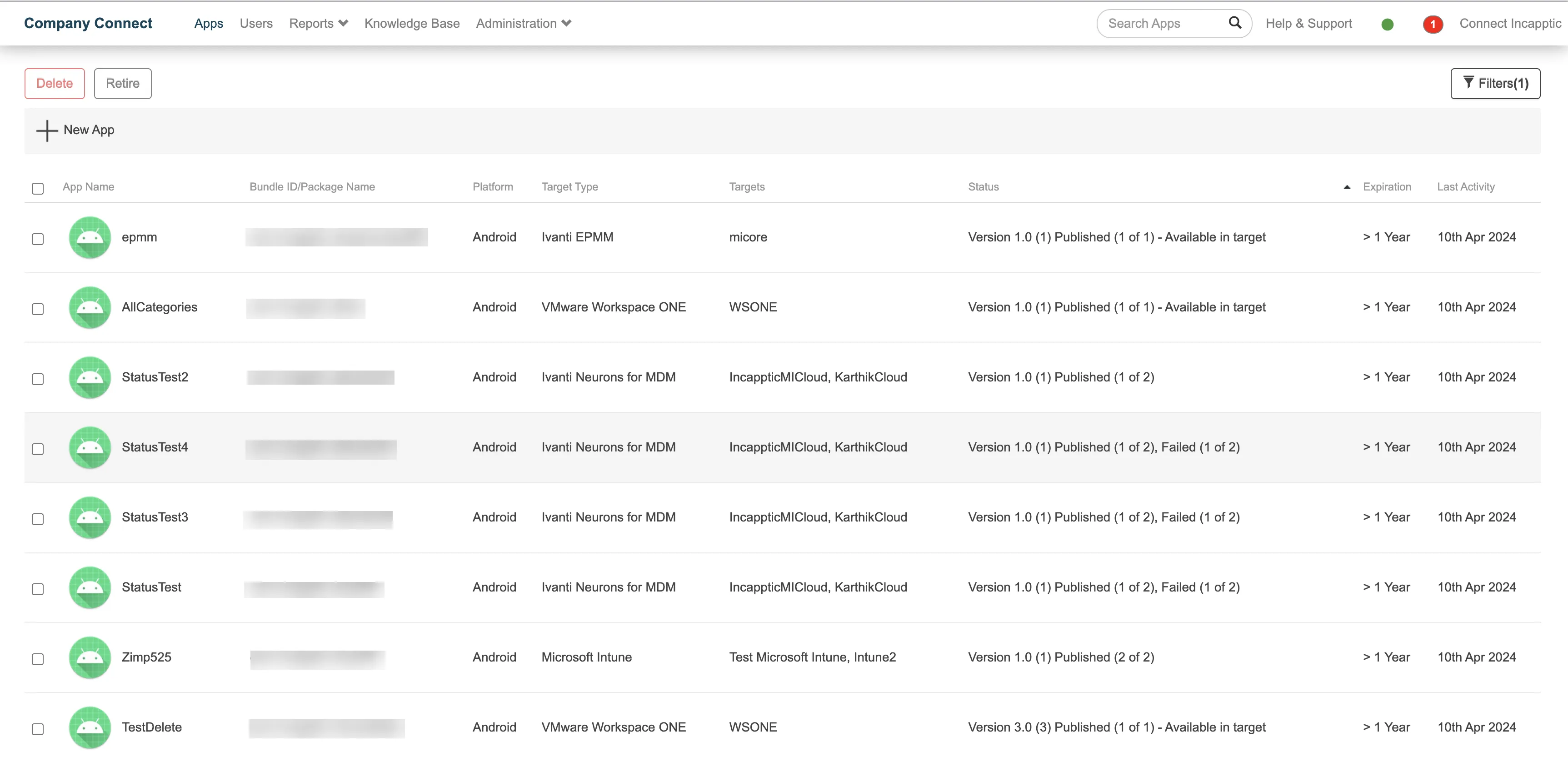This screenshot has height=762, width=1568.
Task: Click the search magnifier icon
Action: 1234,23
